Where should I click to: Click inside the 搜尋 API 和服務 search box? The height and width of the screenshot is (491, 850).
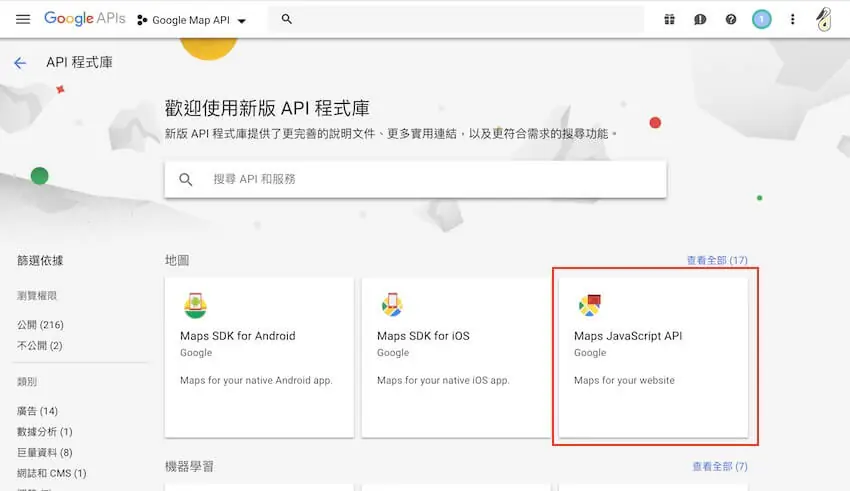click(x=416, y=179)
